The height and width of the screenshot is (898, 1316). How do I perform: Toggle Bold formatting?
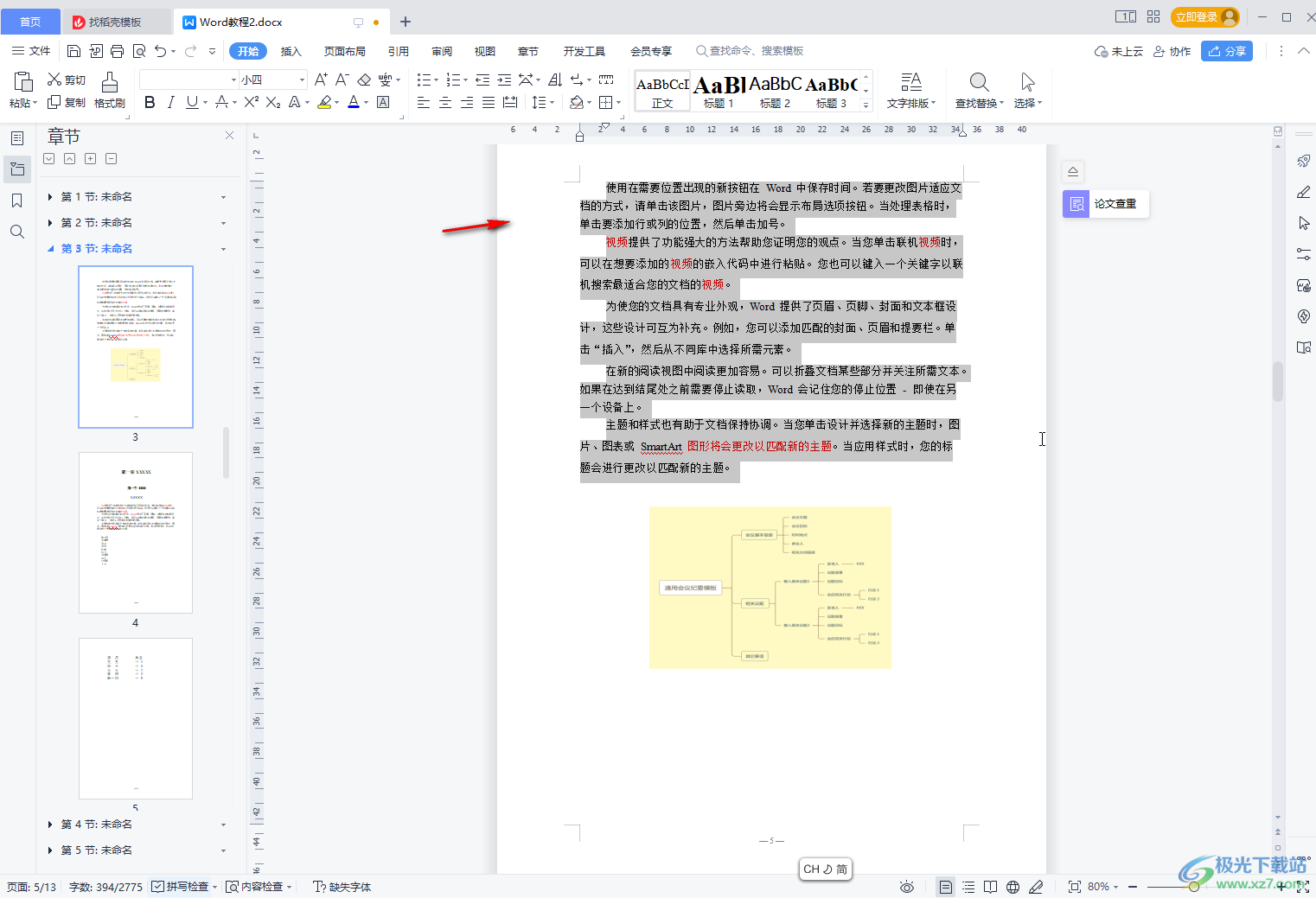150,102
